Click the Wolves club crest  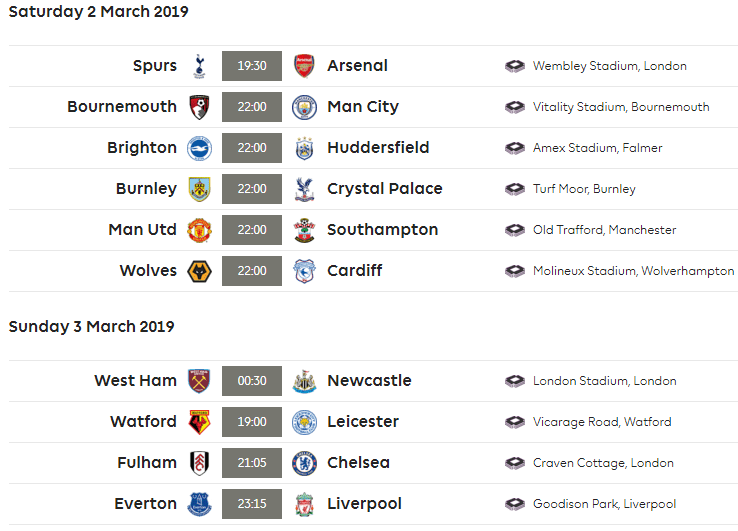[199, 271]
